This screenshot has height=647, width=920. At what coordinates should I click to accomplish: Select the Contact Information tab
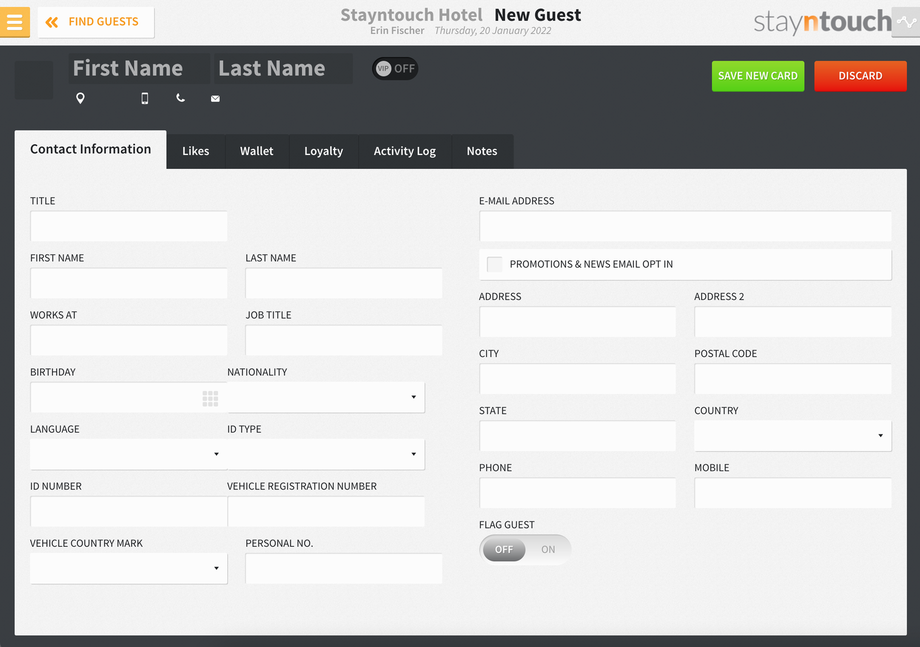(x=90, y=150)
